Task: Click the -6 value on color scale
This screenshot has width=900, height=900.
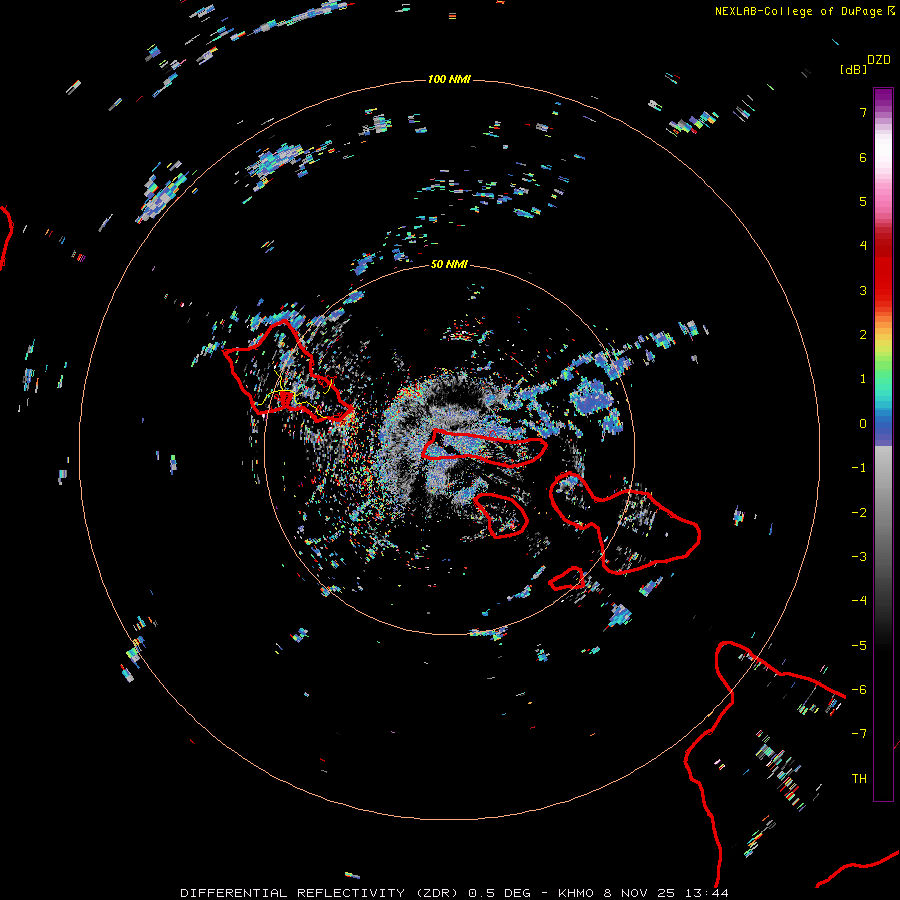Action: 859,690
